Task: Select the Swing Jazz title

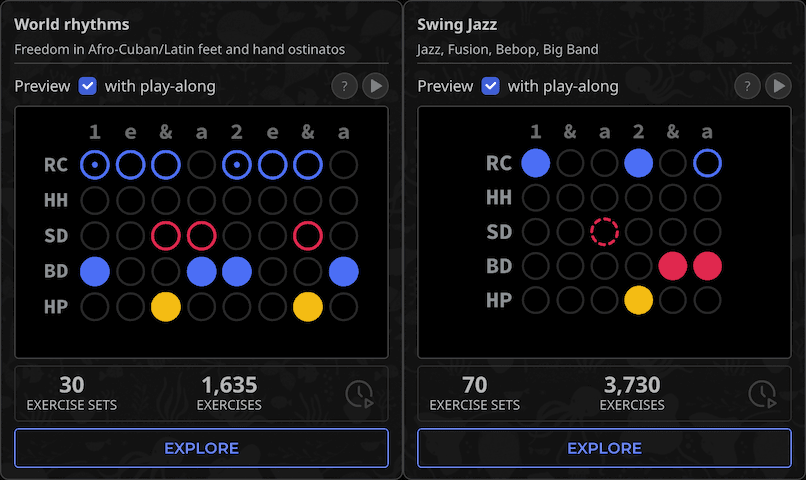Action: point(456,24)
